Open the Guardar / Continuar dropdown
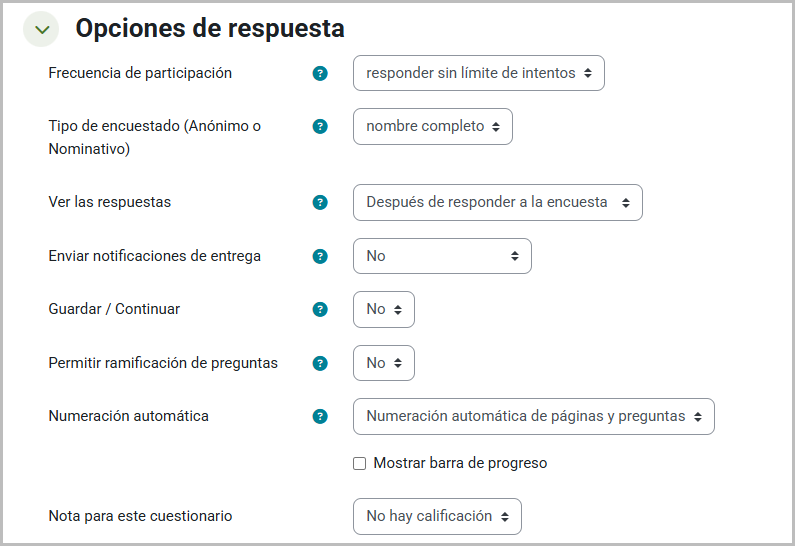This screenshot has width=795, height=546. click(383, 309)
